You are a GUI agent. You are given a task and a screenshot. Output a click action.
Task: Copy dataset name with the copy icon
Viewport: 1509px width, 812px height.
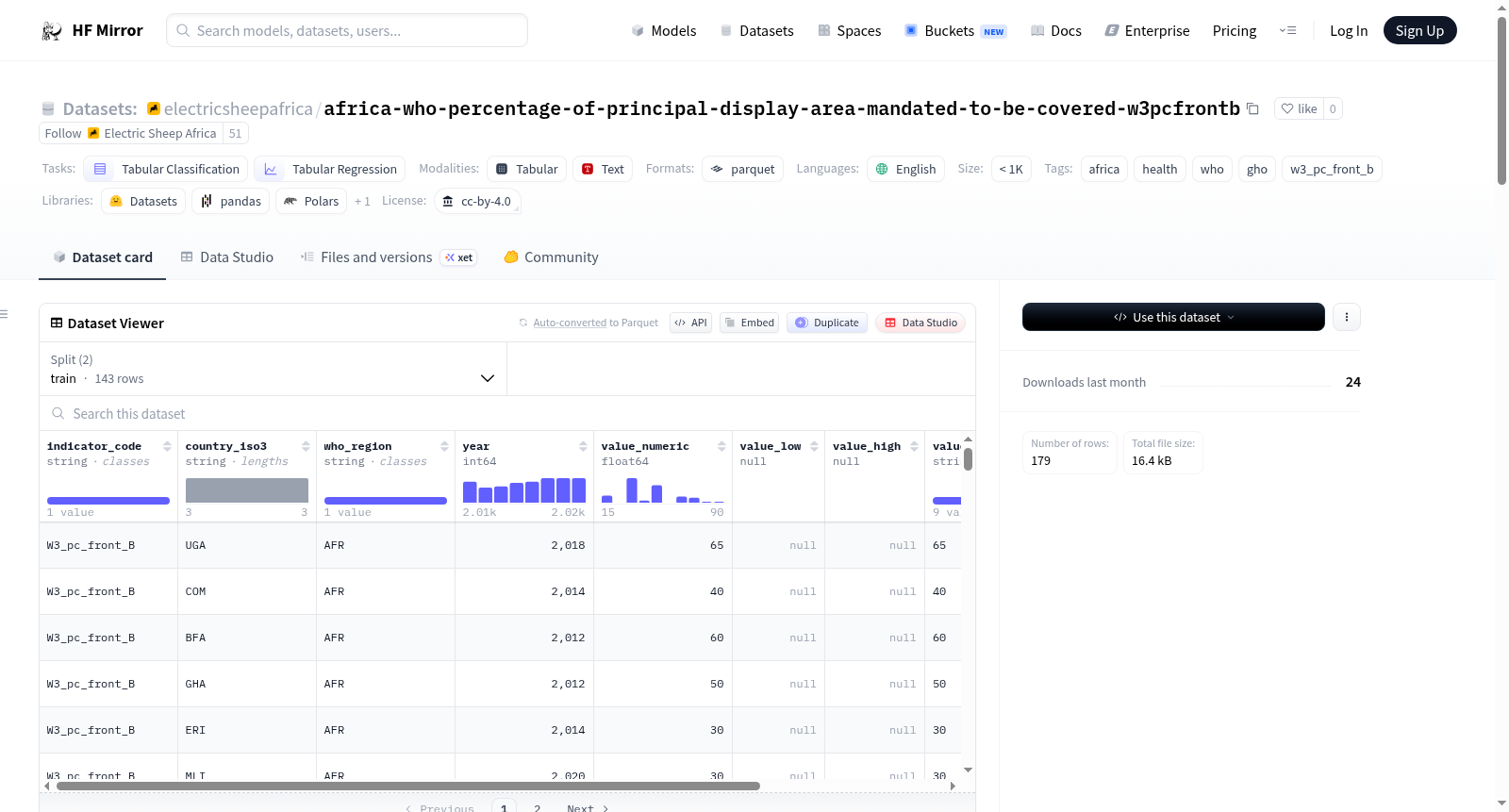point(1252,108)
